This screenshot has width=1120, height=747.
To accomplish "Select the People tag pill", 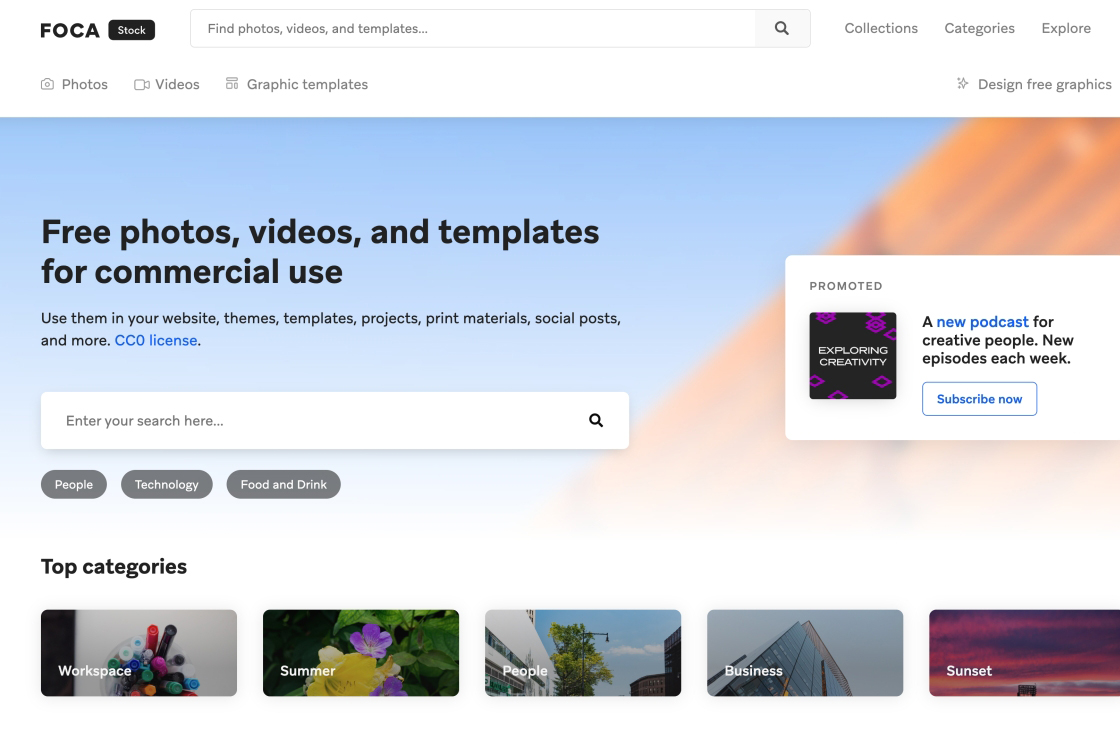I will click(74, 484).
